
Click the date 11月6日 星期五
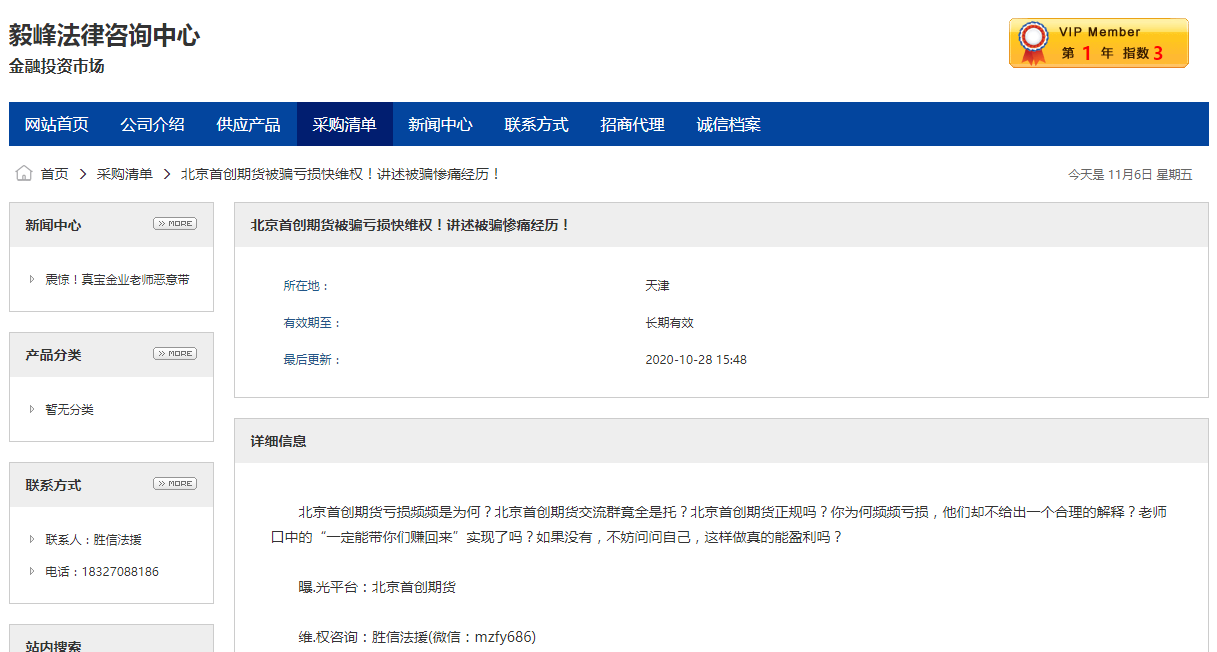point(1150,174)
